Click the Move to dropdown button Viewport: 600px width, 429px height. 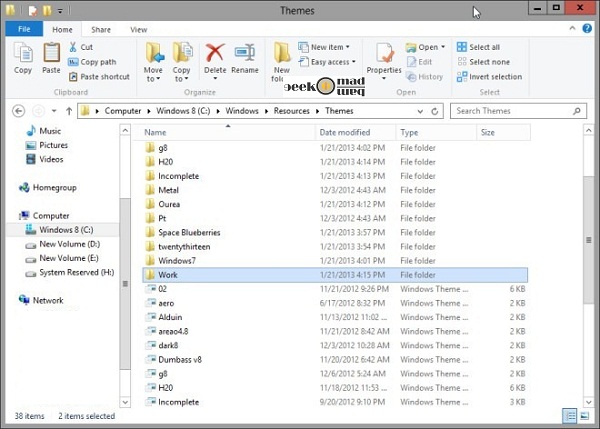coord(153,75)
